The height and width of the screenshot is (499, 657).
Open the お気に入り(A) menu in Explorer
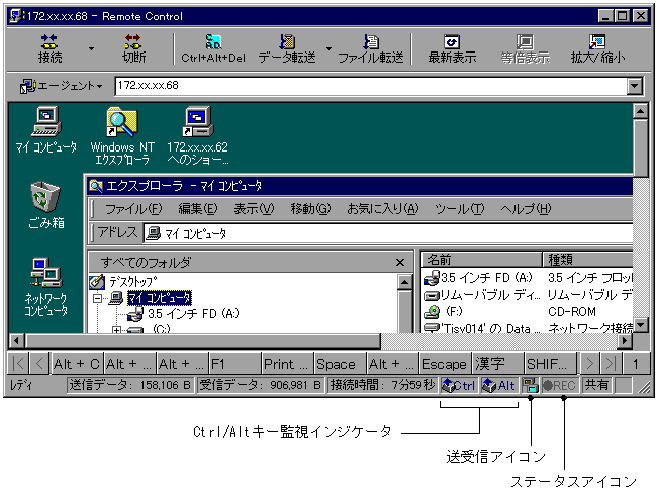(x=383, y=209)
